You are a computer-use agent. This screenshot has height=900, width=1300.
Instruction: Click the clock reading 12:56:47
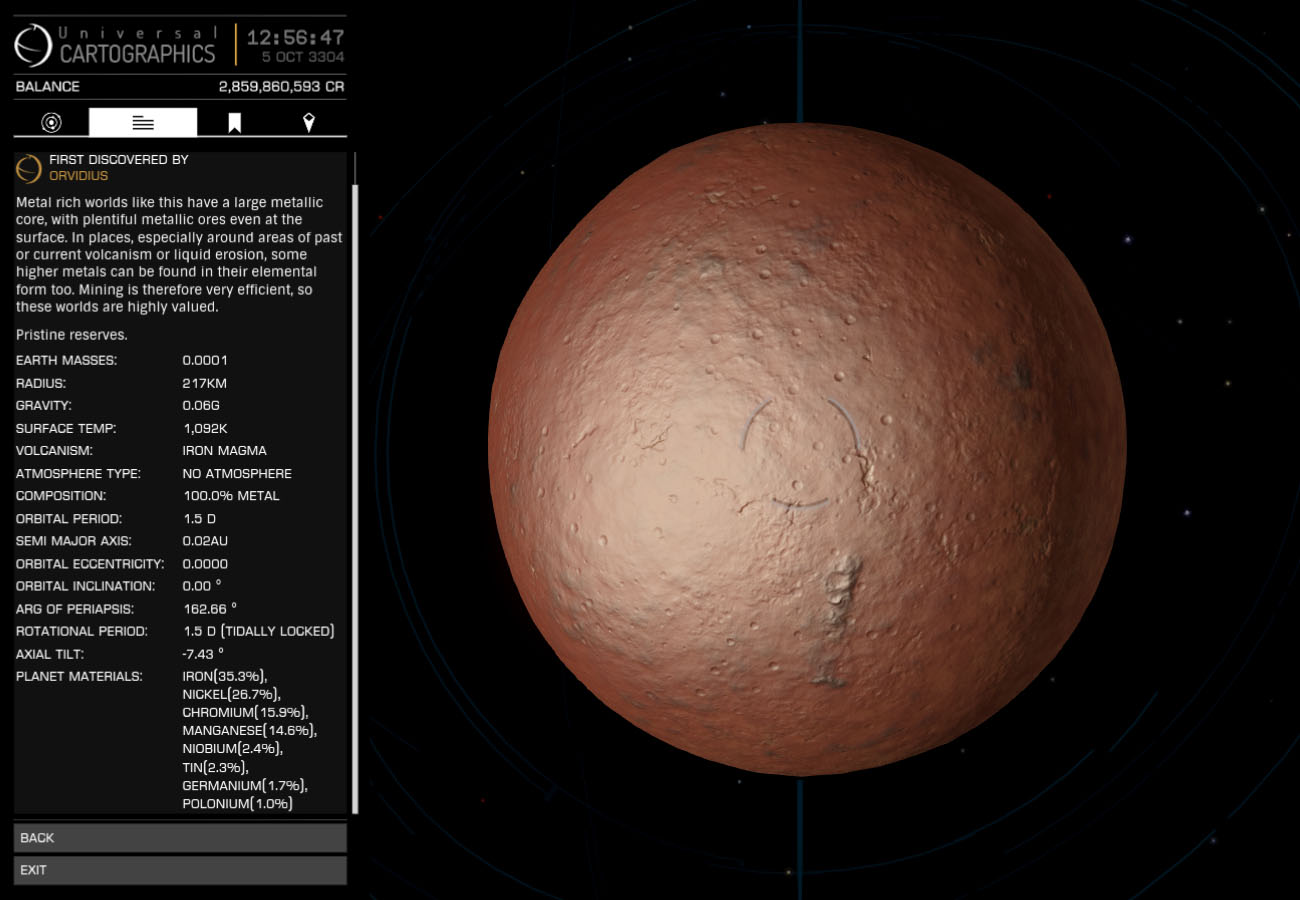coord(295,38)
